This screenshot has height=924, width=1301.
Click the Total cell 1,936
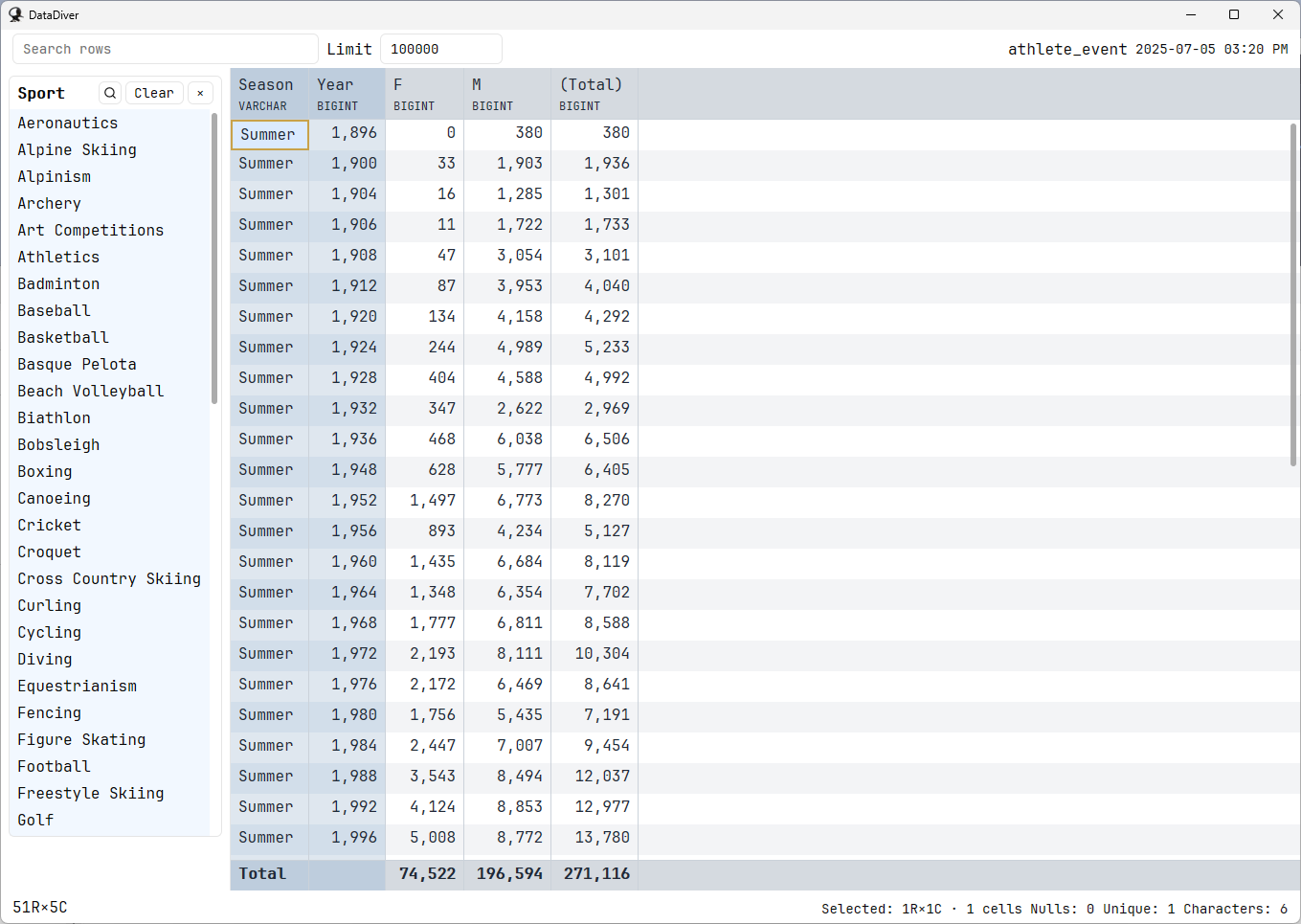[594, 164]
